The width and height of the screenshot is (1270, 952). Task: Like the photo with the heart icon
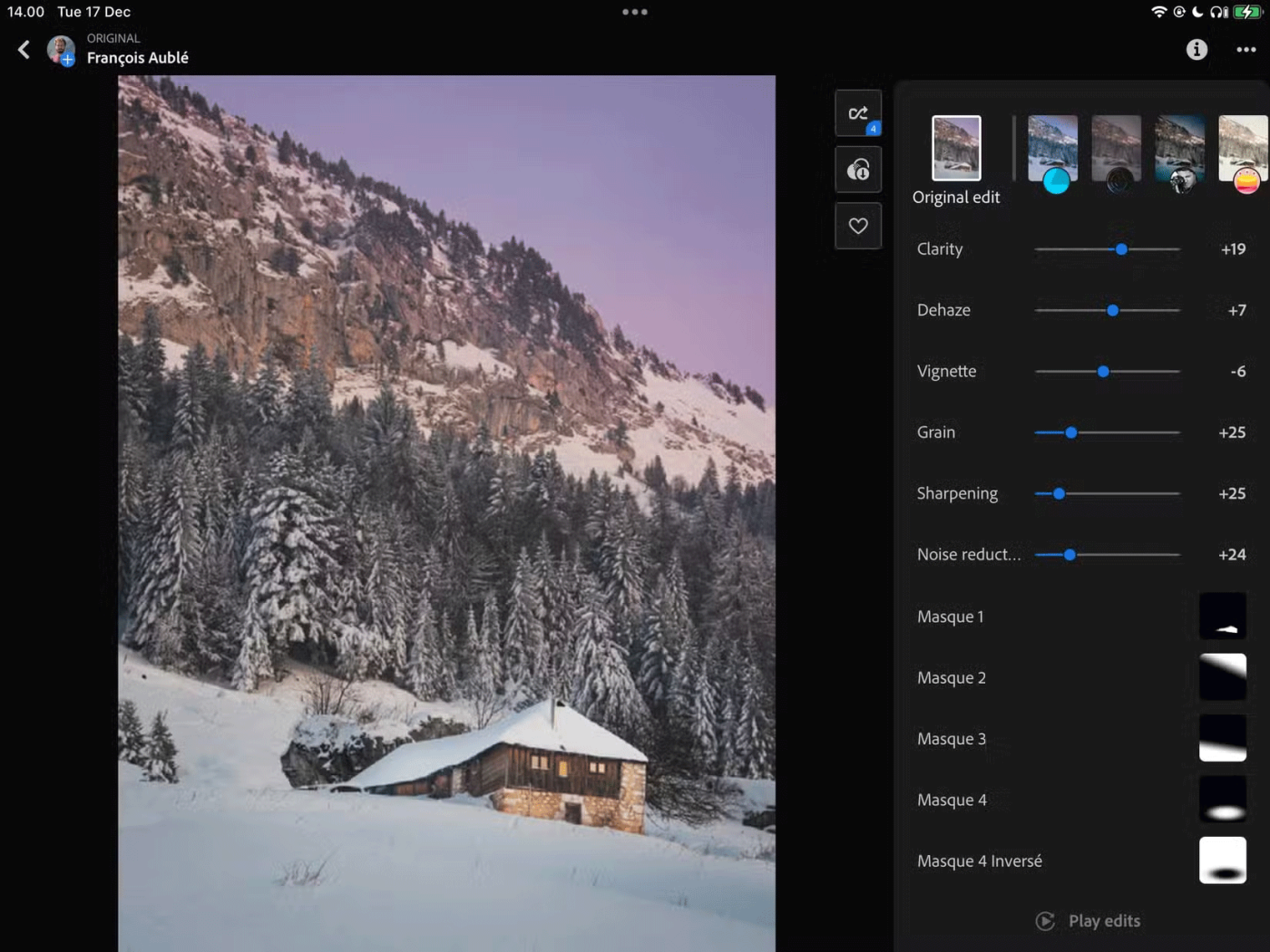click(x=857, y=226)
